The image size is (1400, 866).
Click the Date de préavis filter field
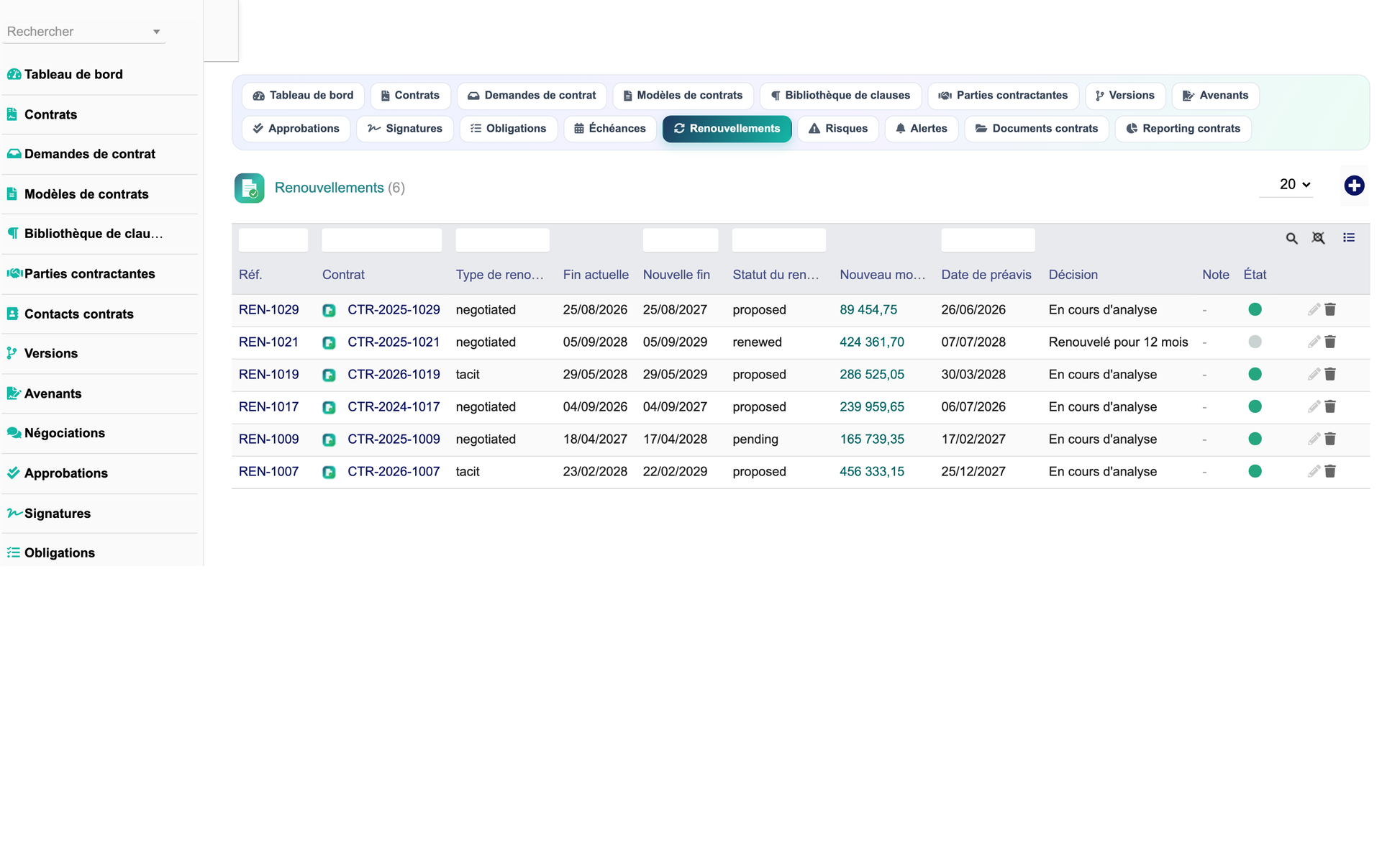pos(988,240)
